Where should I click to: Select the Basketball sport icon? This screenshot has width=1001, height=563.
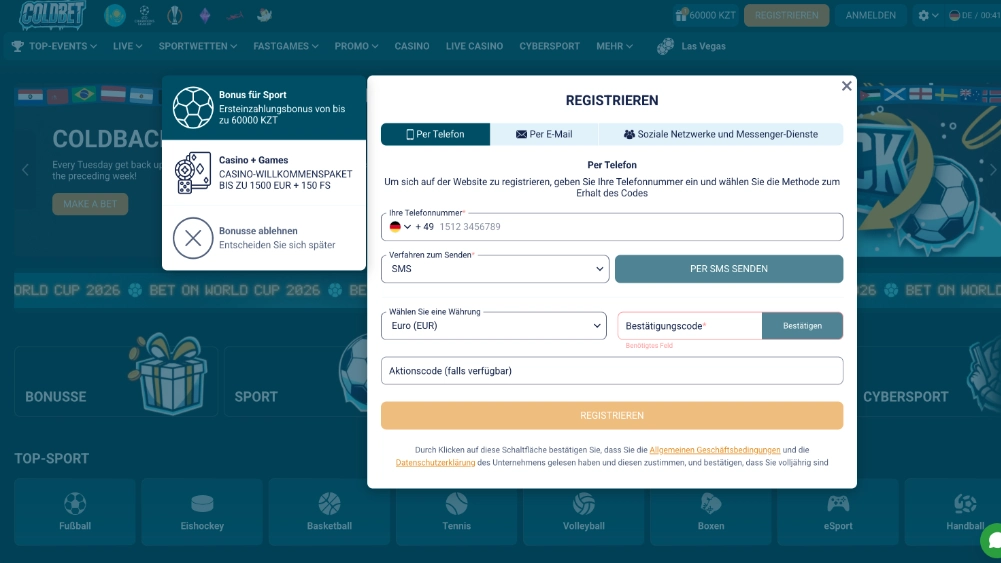point(329,512)
